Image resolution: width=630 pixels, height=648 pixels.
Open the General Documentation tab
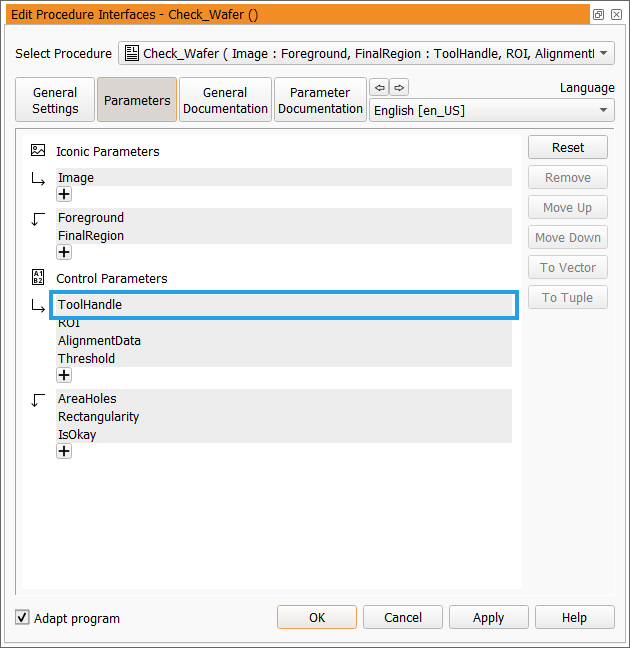coord(225,100)
